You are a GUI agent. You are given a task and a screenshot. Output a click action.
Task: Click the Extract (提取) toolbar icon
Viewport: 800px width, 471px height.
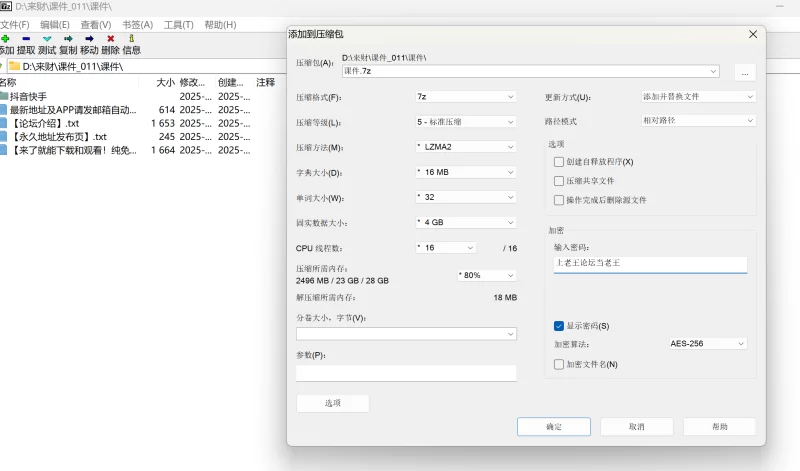coord(26,39)
